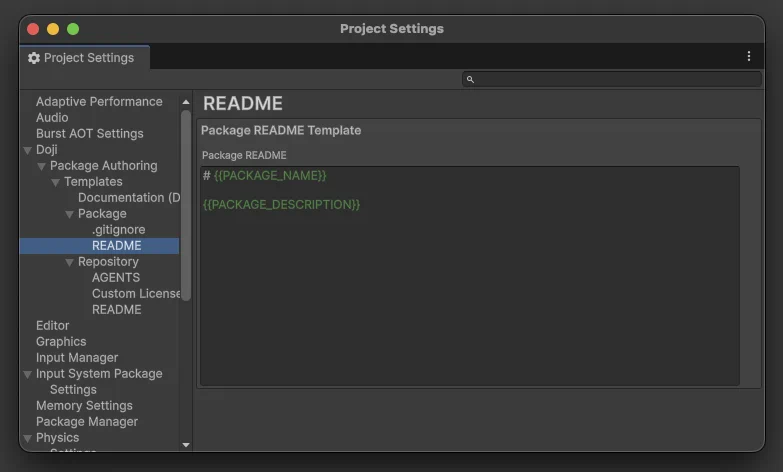
Task: Select Adaptive Performance settings
Action: [99, 101]
